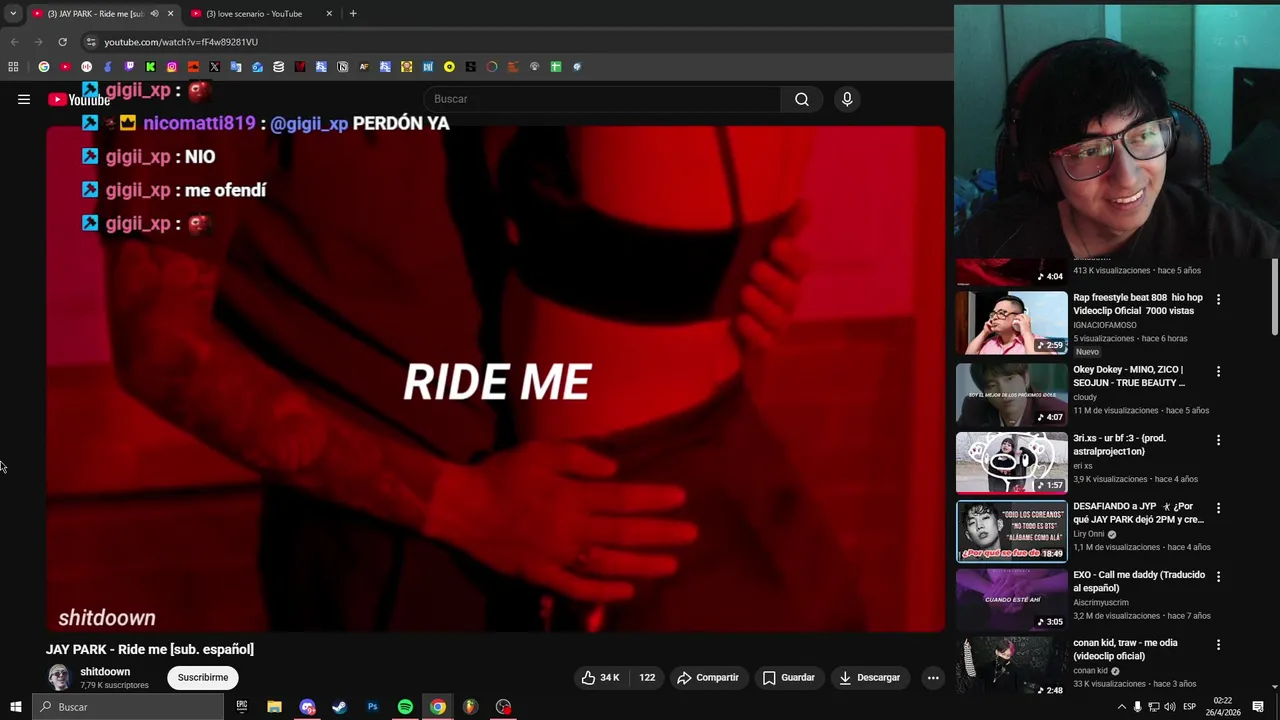Viewport: 1280px width, 720px height.
Task: Open options for Okey Dokey video
Action: click(x=1218, y=371)
